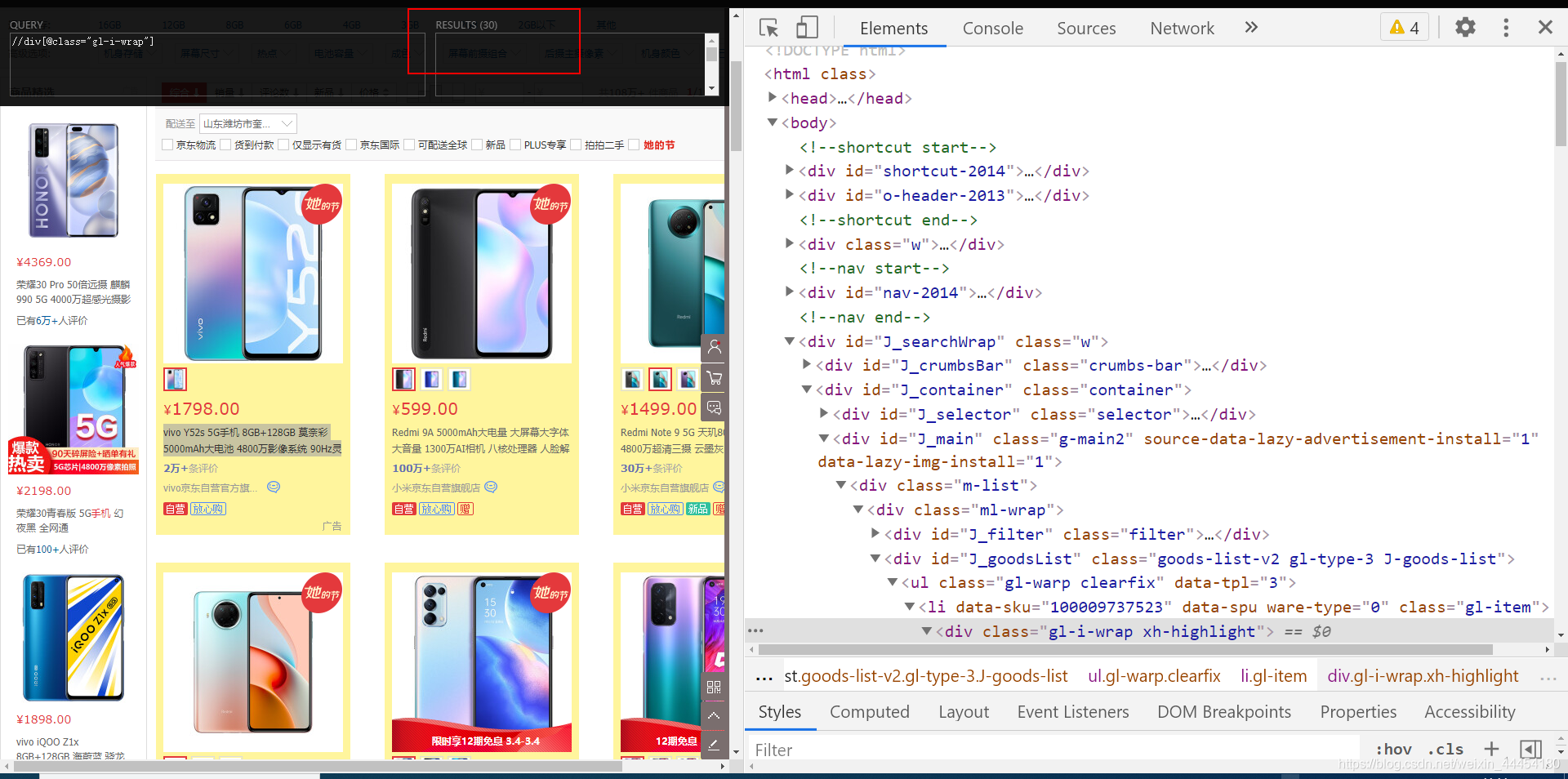Open the Computed styles tab

pos(870,712)
